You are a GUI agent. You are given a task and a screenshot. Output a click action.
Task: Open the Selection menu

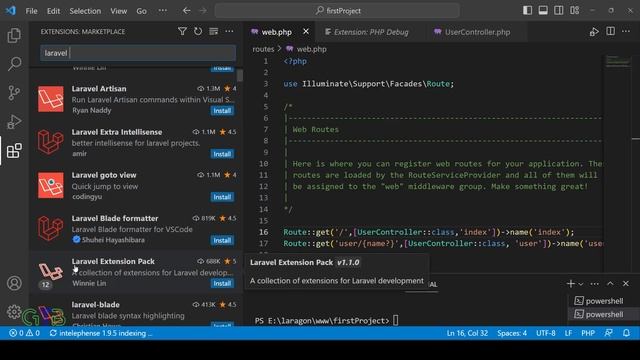coord(85,11)
